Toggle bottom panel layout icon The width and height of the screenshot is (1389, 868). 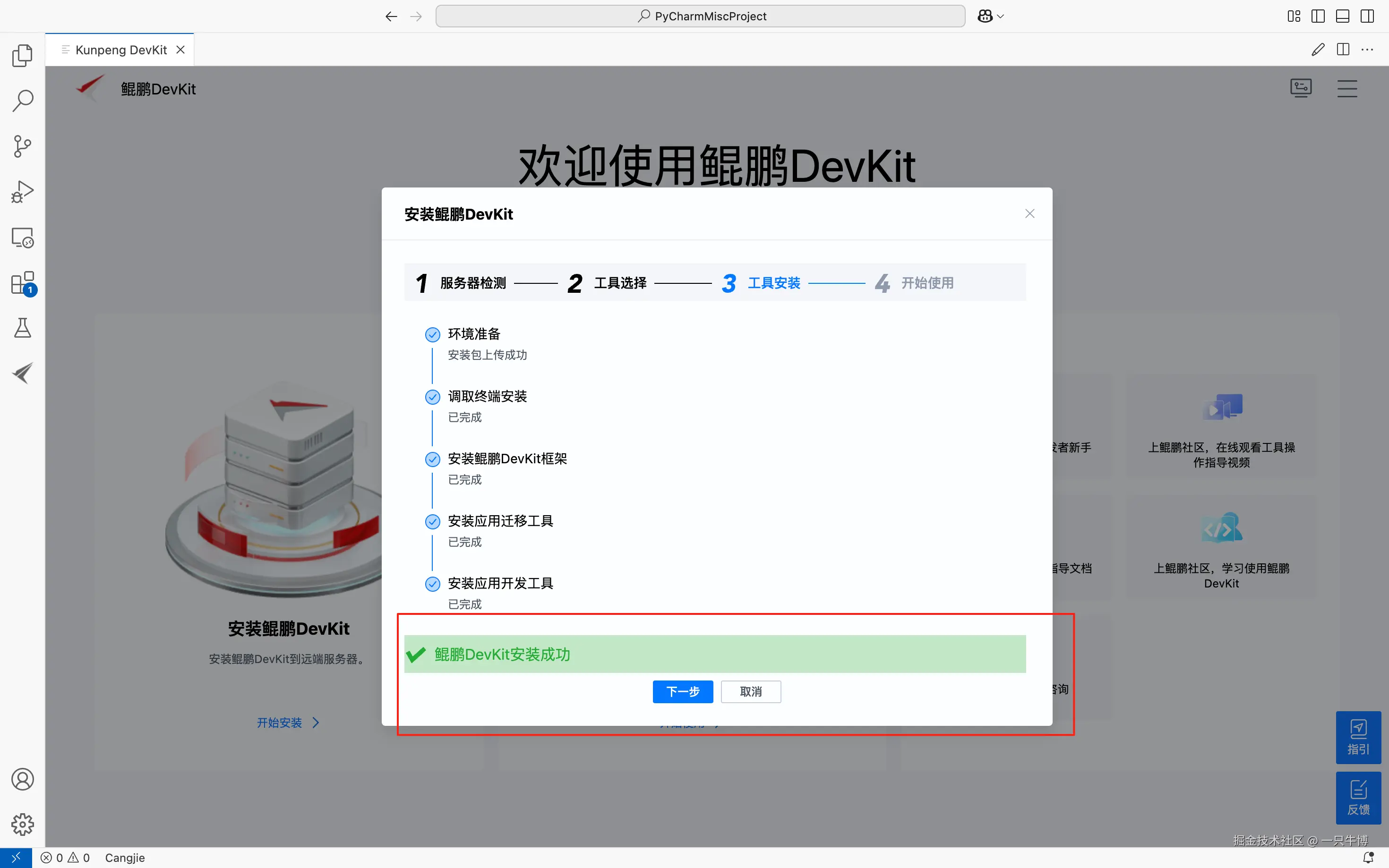pyautogui.click(x=1343, y=16)
